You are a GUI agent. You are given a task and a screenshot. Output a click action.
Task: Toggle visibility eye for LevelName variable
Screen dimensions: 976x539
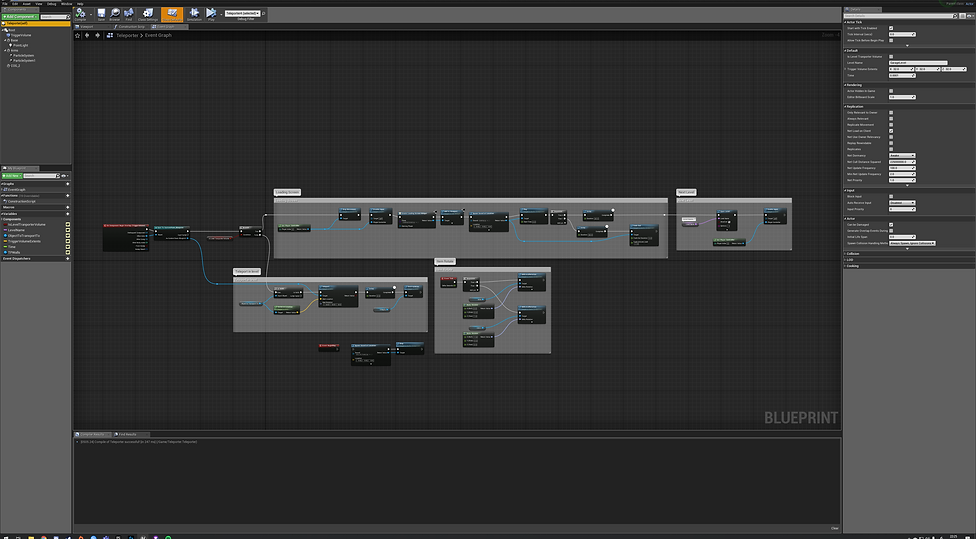click(68, 230)
